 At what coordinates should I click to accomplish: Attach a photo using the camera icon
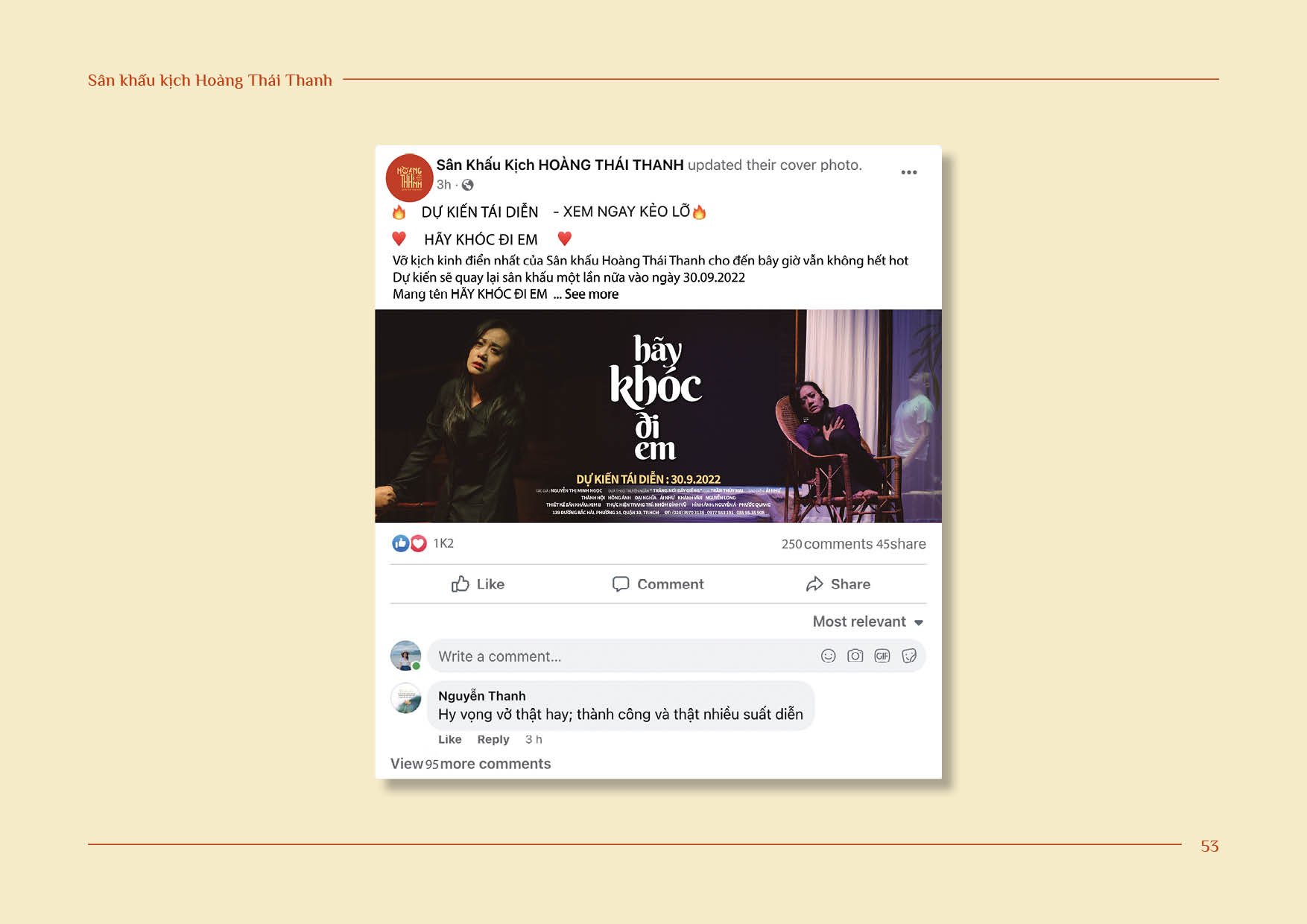855,656
